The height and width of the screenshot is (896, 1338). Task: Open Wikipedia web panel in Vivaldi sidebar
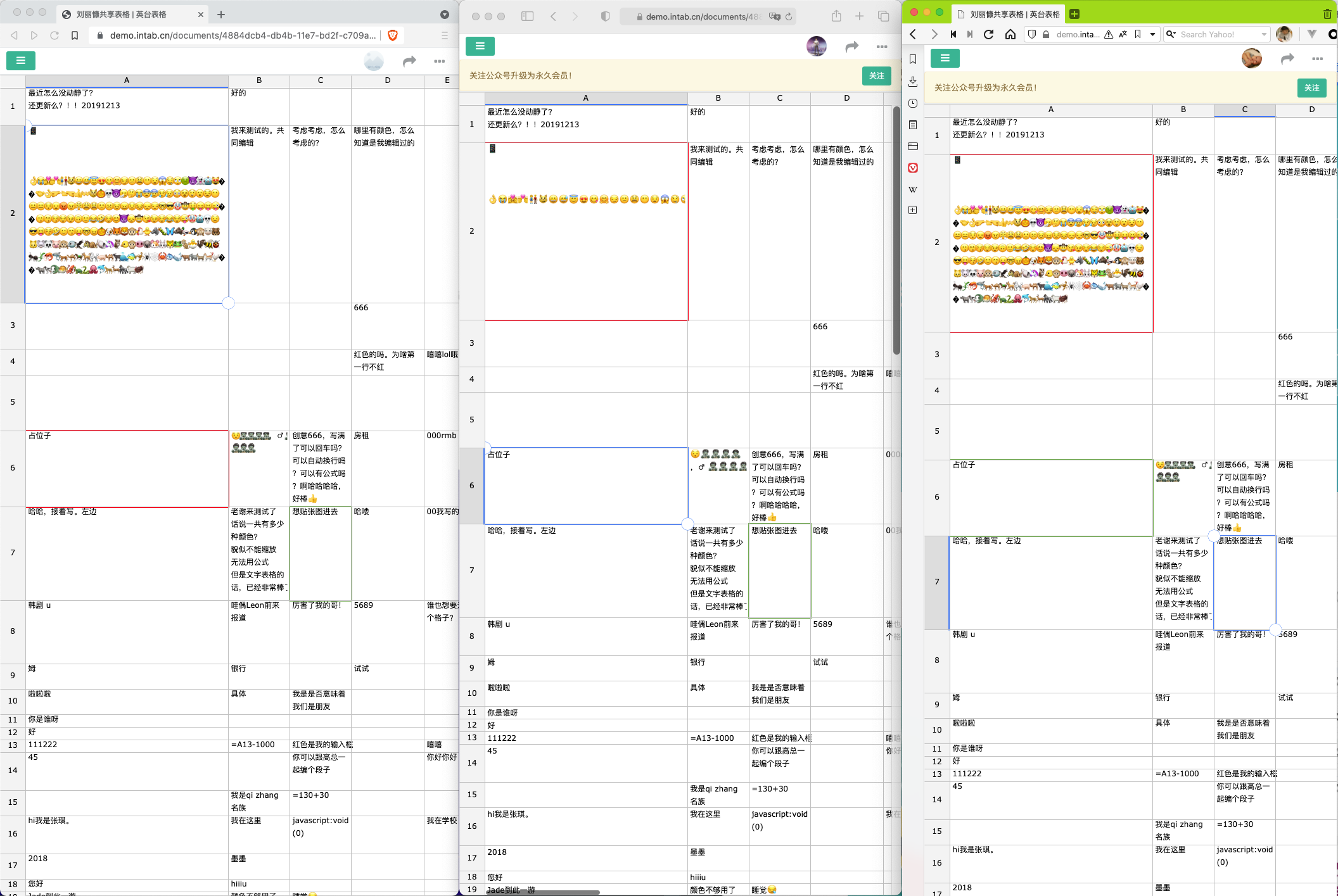(913, 189)
